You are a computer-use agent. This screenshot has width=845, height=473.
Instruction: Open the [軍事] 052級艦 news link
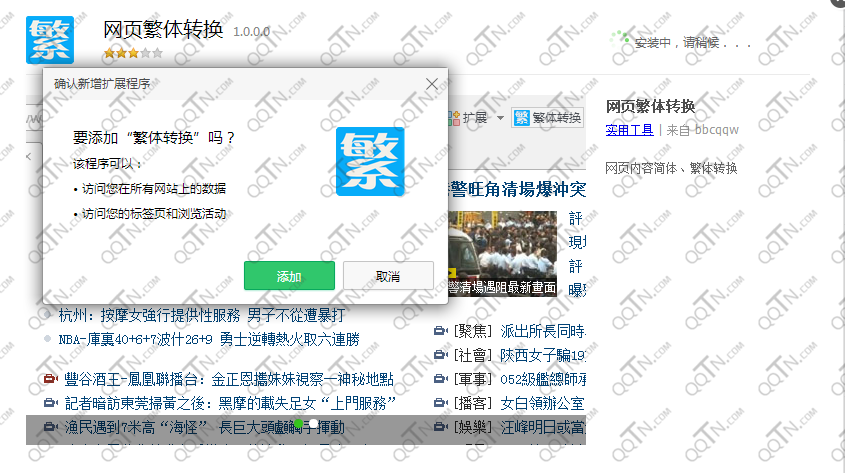point(518,379)
